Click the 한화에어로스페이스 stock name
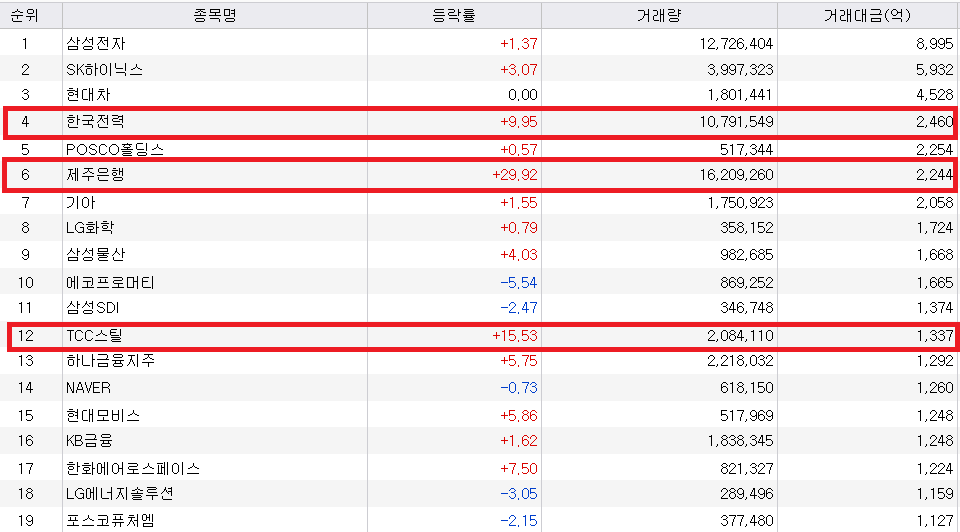Image resolution: width=960 pixels, height=532 pixels. point(133,469)
